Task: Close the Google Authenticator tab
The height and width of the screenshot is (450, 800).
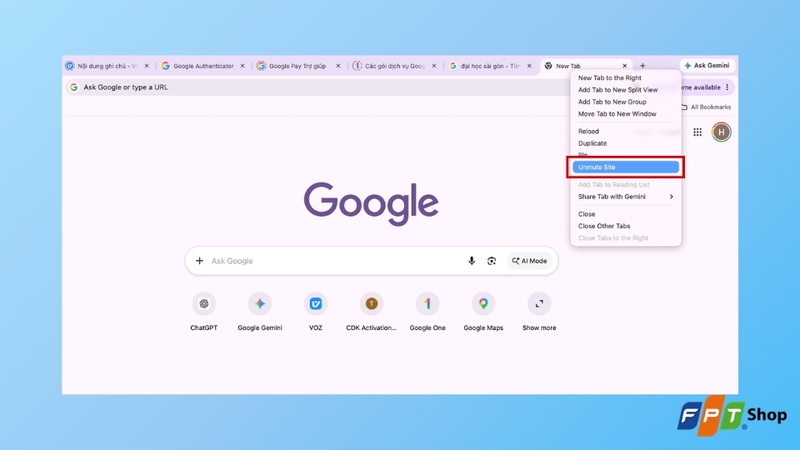Action: tap(242, 66)
